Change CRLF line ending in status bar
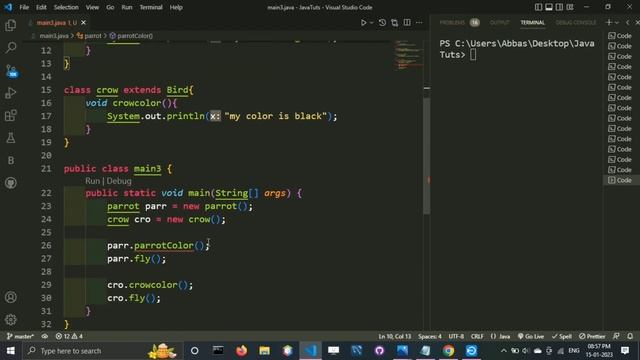The height and width of the screenshot is (360, 640). 477,336
